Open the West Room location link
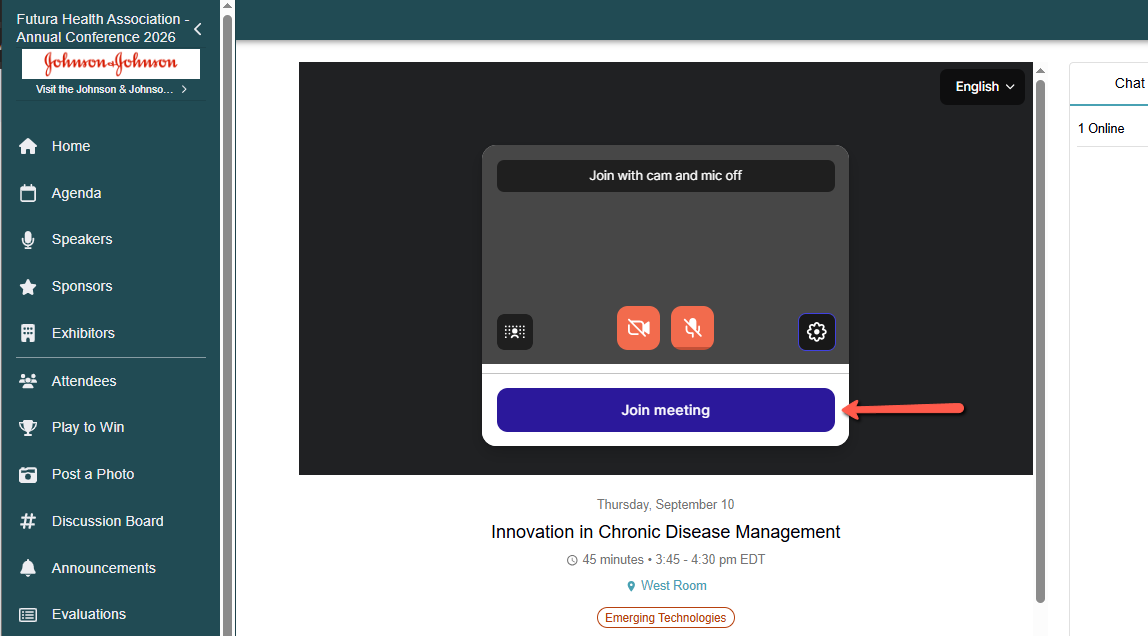 (673, 585)
